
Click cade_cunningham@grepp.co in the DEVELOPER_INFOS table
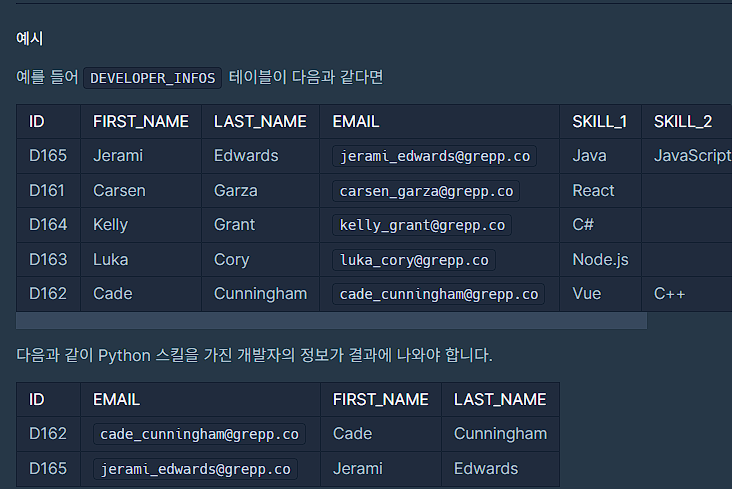(x=438, y=294)
